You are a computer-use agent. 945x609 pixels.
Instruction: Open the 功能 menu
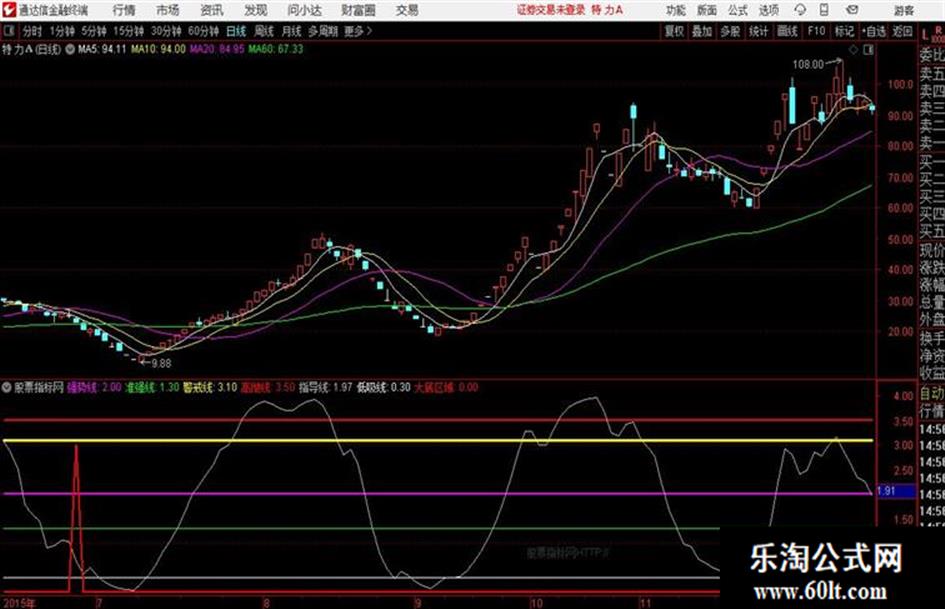tap(676, 10)
